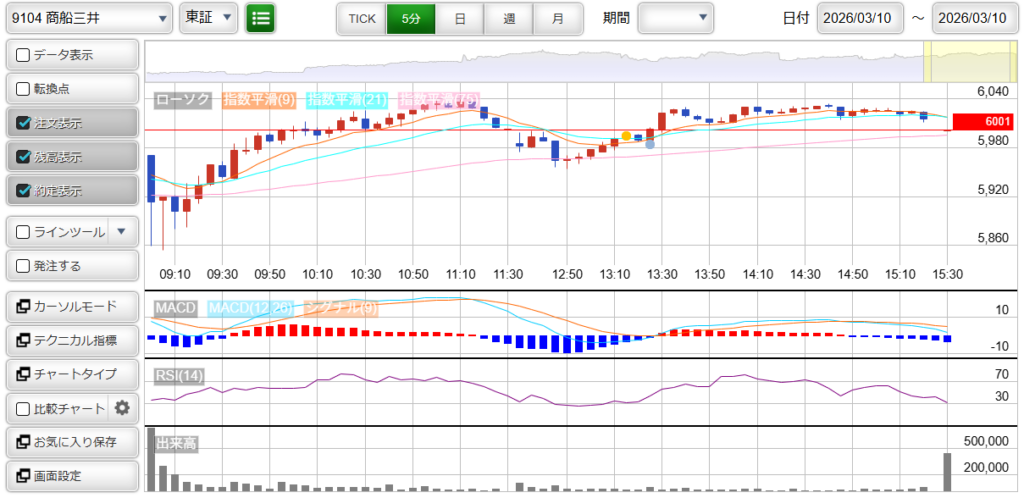
Task: Open the 9104 商船三井 stock dropdown
Action: tap(88, 18)
